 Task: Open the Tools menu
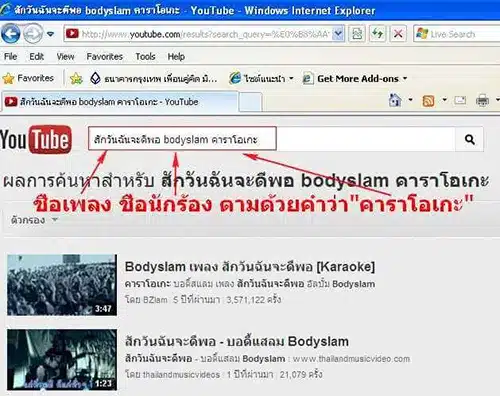tap(145, 57)
